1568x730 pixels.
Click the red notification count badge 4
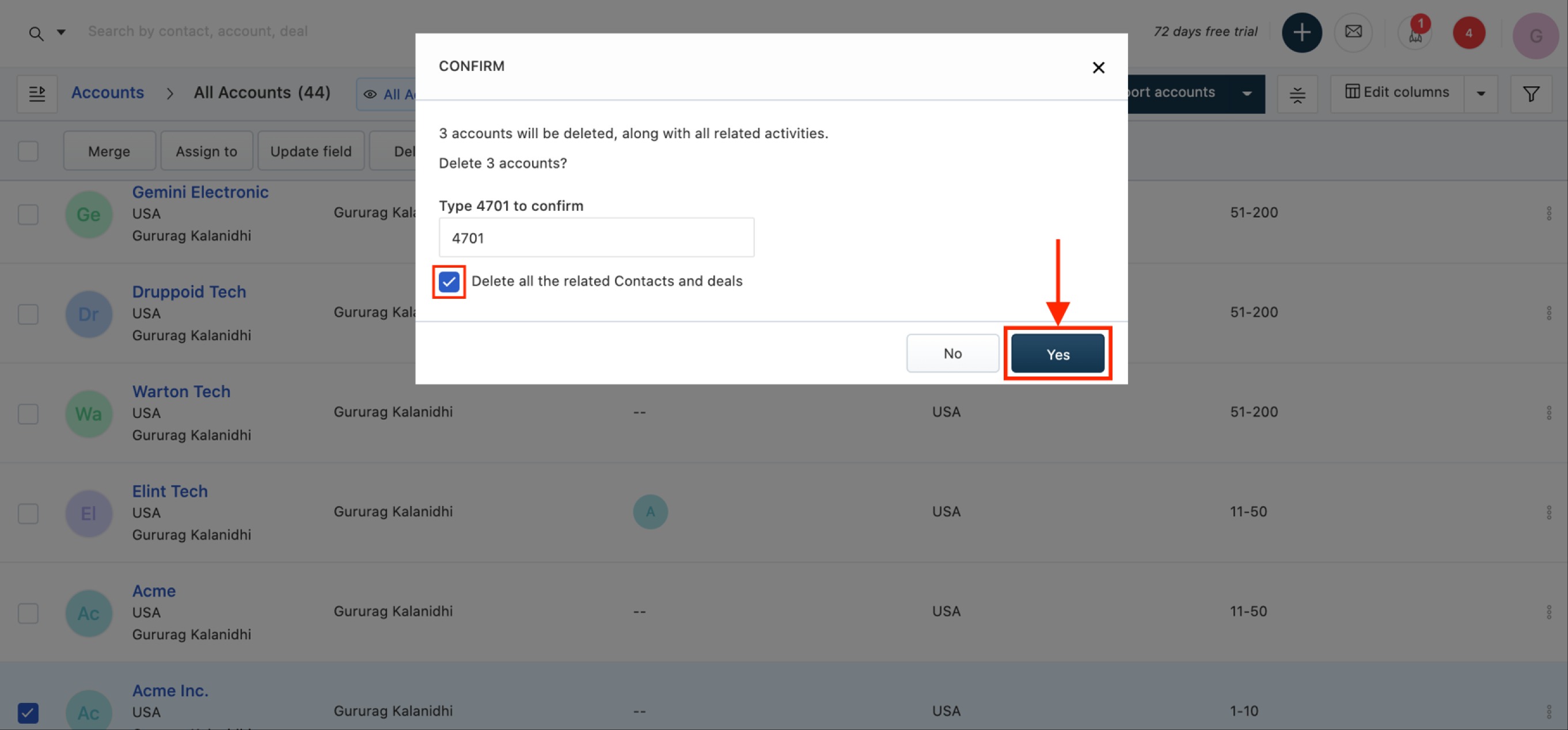click(1469, 33)
